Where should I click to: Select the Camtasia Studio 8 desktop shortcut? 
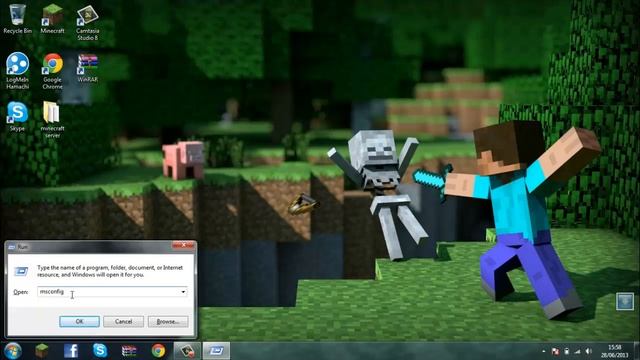(x=87, y=22)
